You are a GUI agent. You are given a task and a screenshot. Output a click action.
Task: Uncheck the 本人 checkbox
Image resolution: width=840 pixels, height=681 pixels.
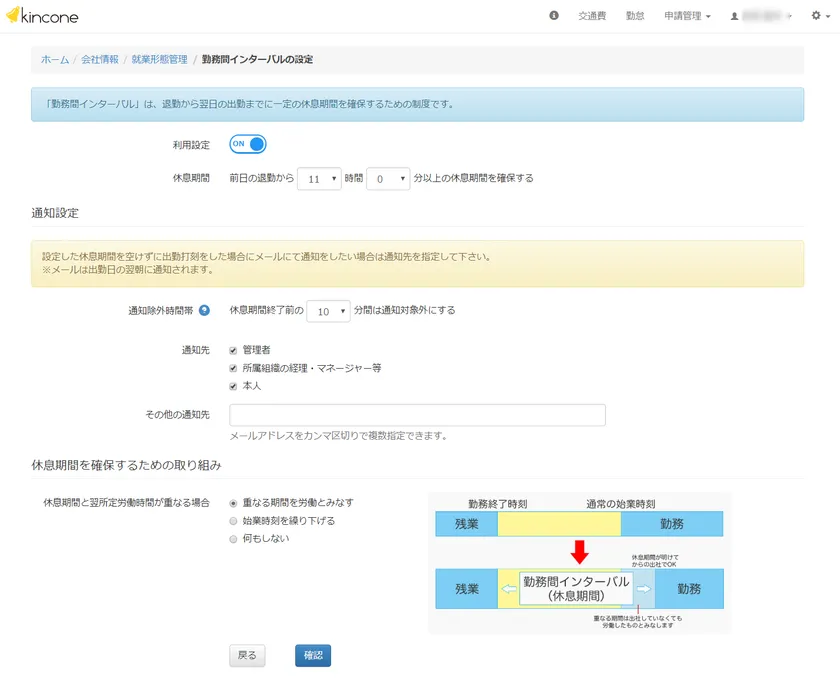(233, 386)
